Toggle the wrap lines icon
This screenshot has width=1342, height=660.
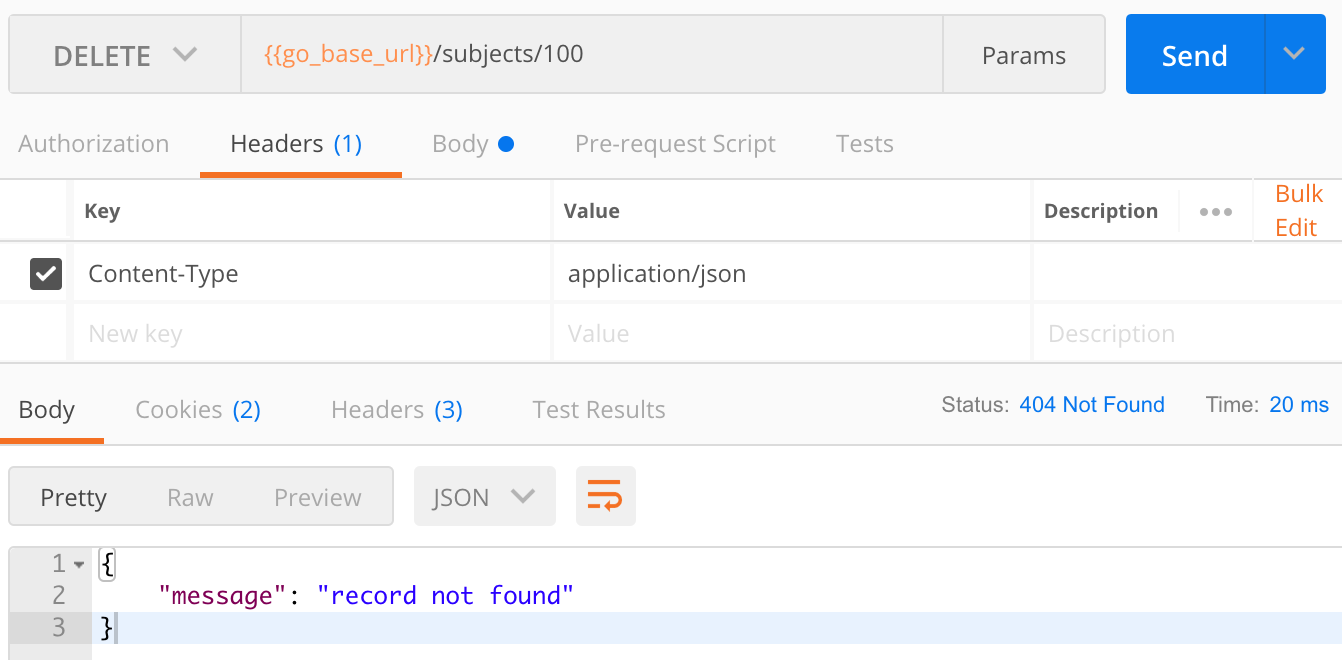(605, 497)
